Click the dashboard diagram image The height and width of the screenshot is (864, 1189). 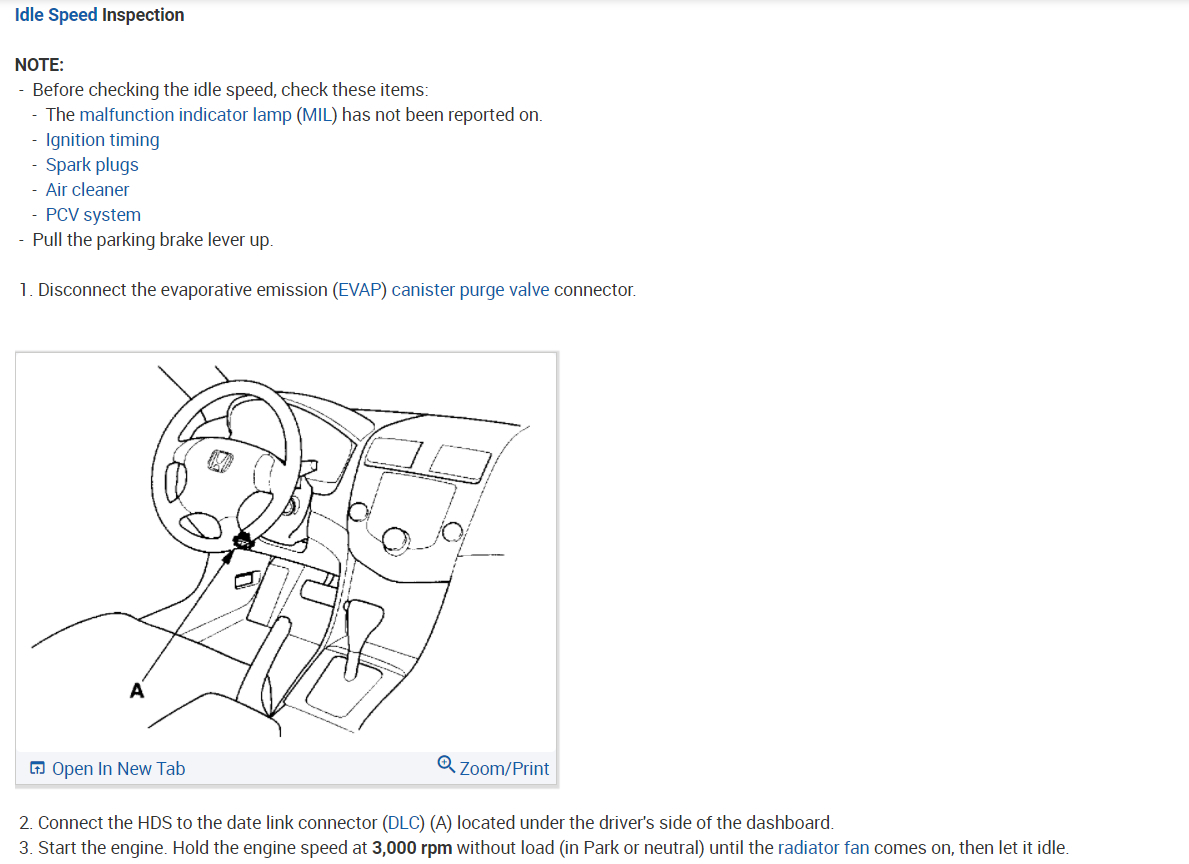pos(286,552)
